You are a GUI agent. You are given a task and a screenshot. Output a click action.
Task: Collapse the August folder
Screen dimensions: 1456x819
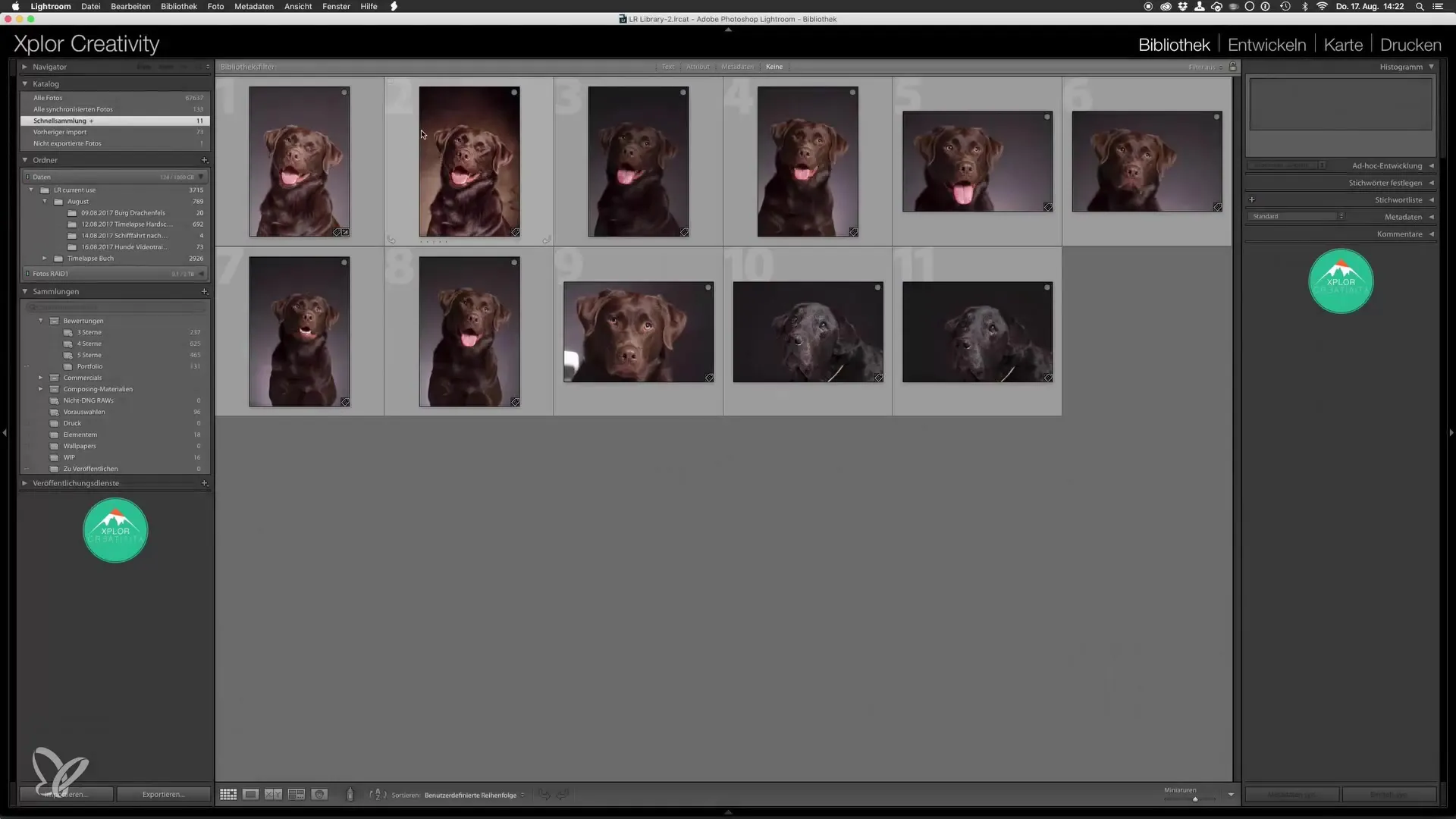point(45,202)
